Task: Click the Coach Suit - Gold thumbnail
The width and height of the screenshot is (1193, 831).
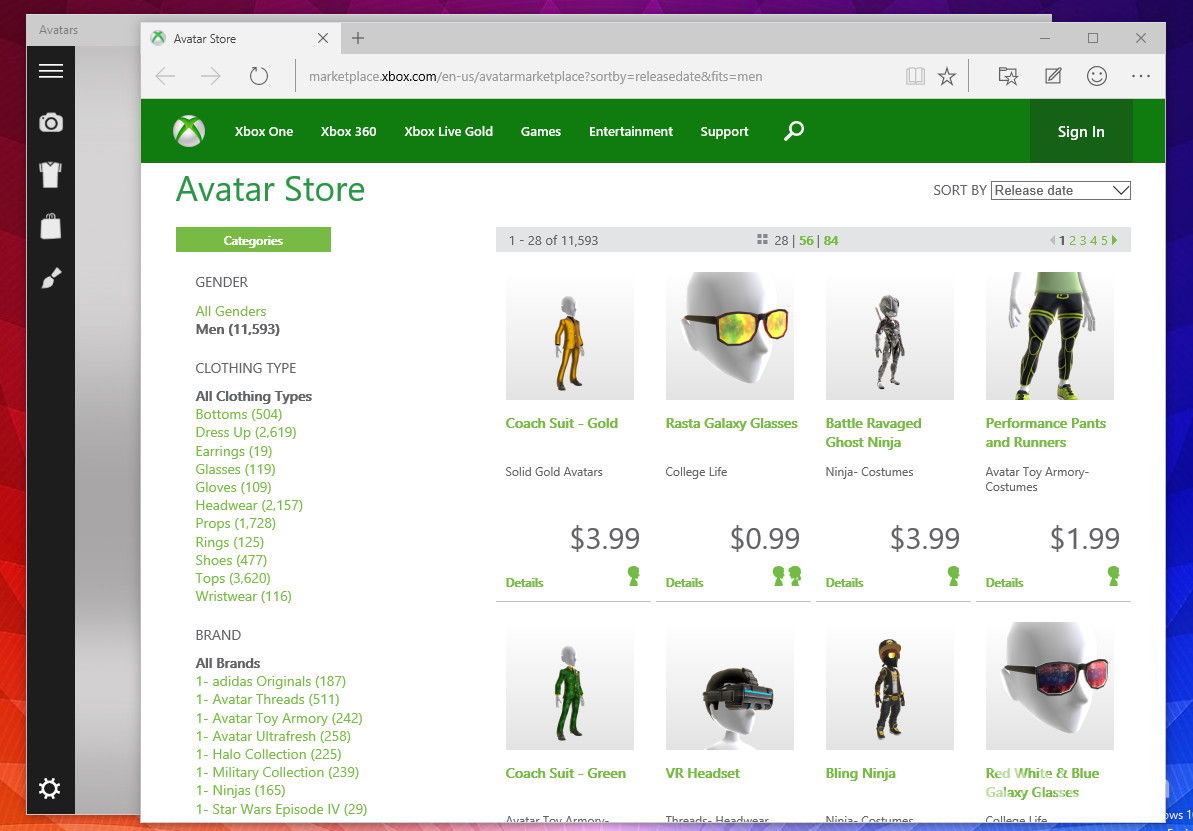Action: [x=570, y=336]
